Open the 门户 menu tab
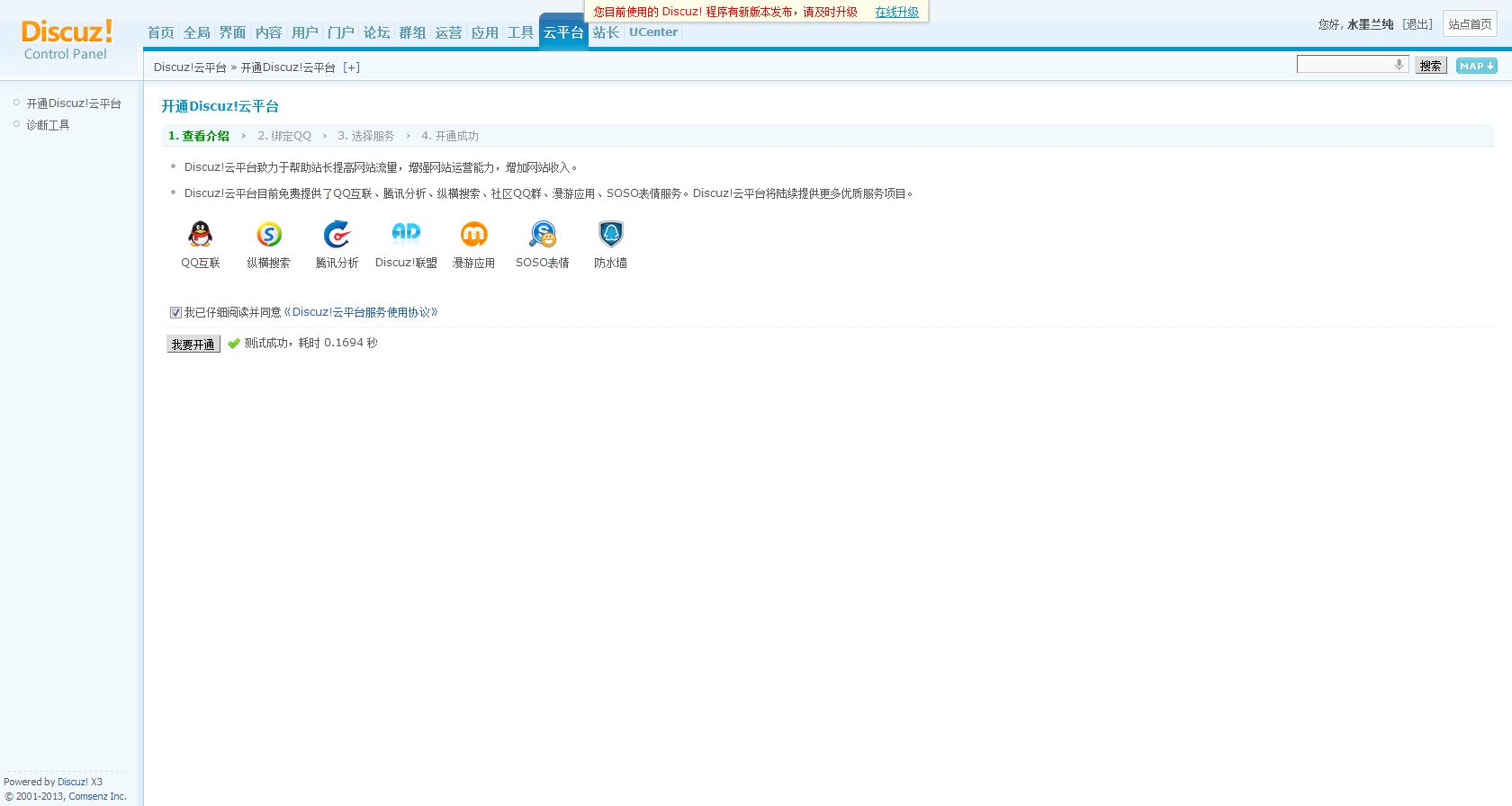The height and width of the screenshot is (806, 1512). 341,32
